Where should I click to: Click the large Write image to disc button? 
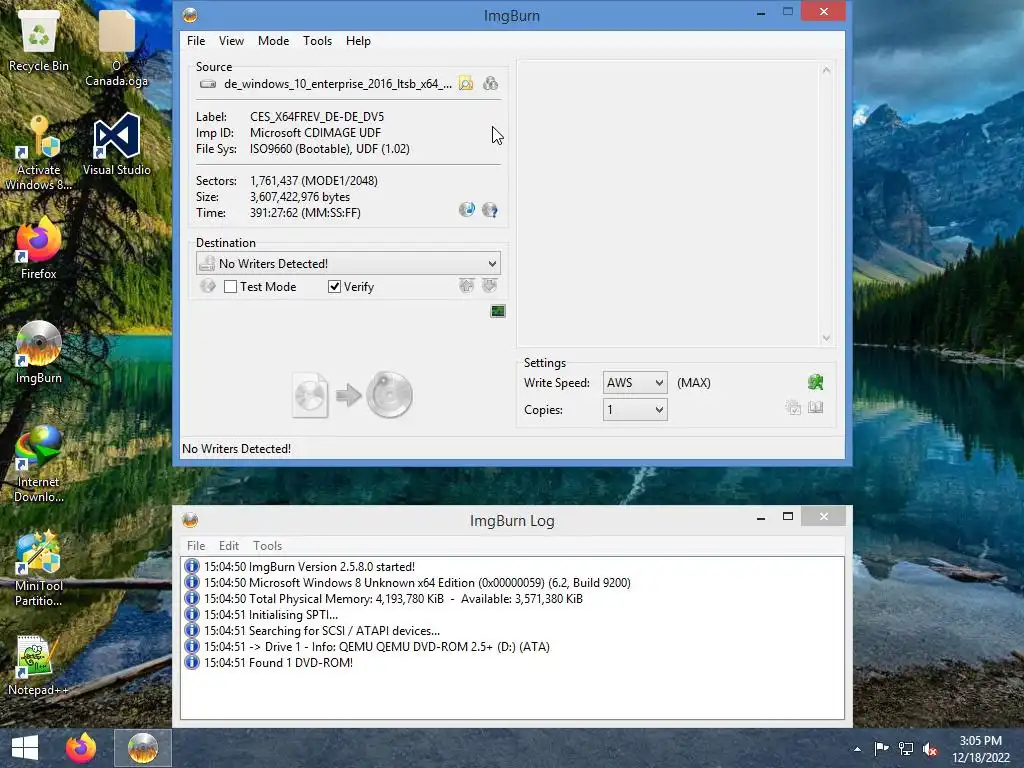353,395
